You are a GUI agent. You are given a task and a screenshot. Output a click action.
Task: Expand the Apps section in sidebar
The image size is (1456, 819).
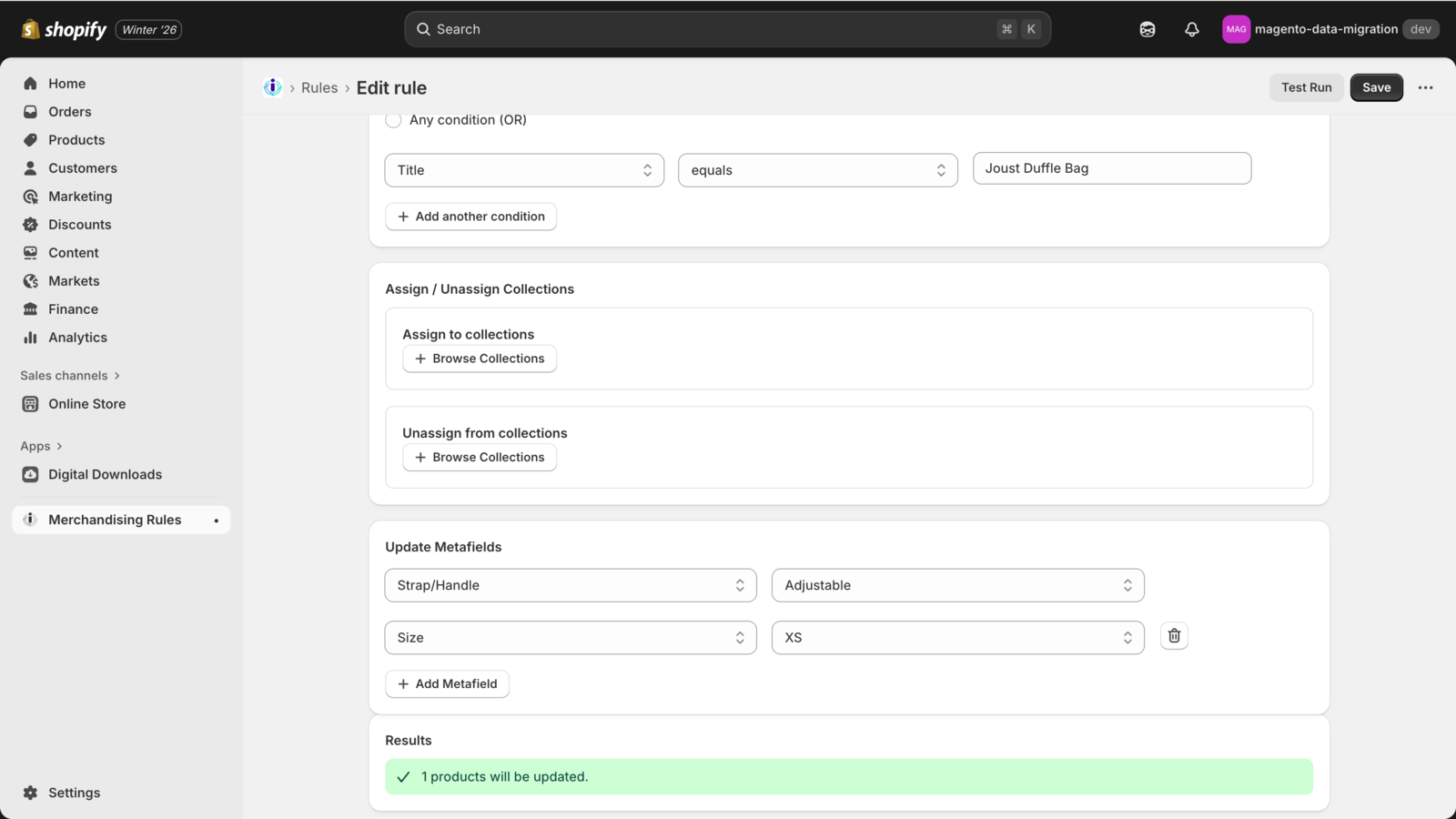click(41, 446)
